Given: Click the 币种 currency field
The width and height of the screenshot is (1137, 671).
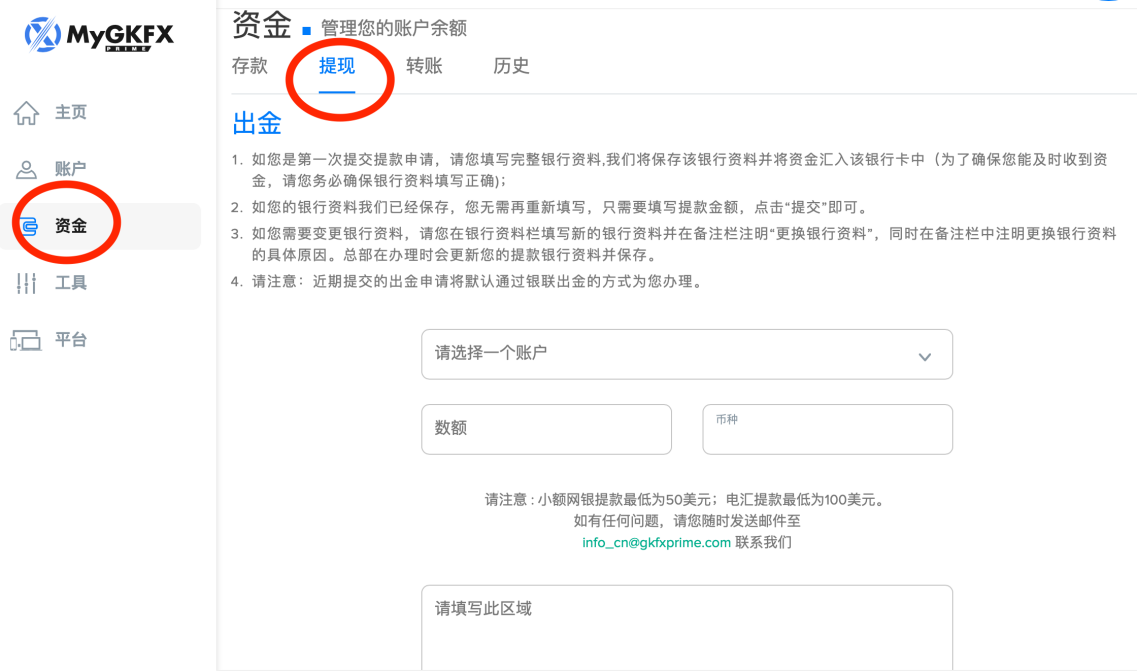Looking at the screenshot, I should point(827,429).
